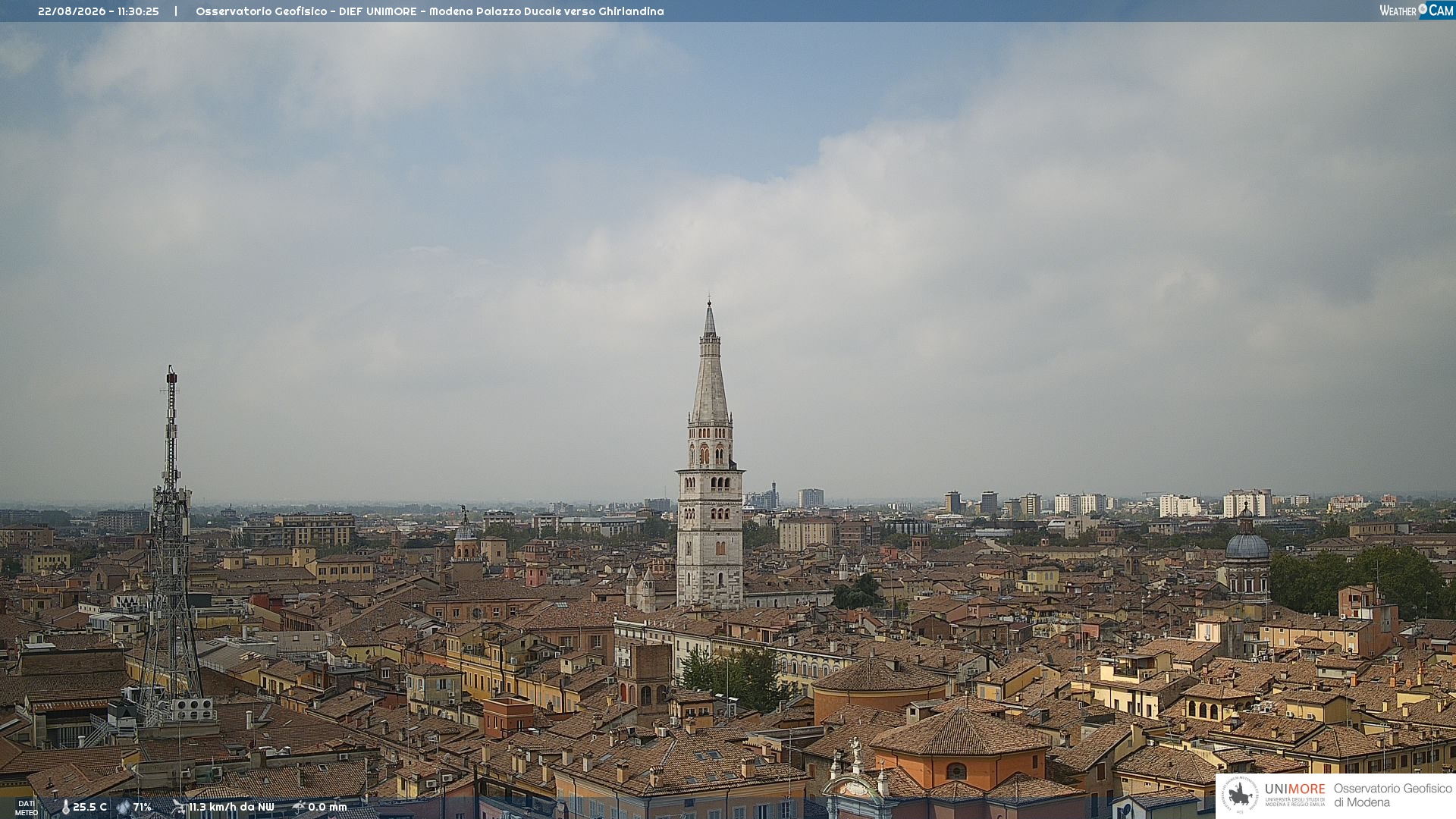Viewport: 1456px width, 819px height.
Task: Click the rain umbrella precipitation icon
Action: pos(298,807)
